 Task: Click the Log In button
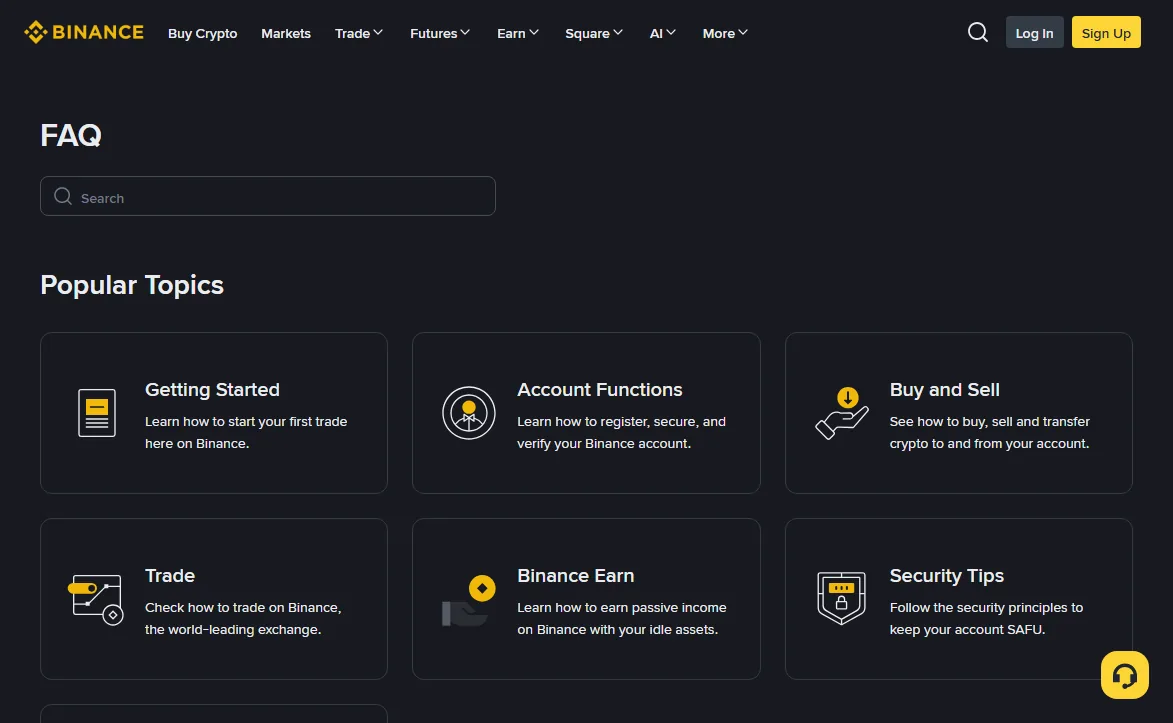coord(1035,32)
